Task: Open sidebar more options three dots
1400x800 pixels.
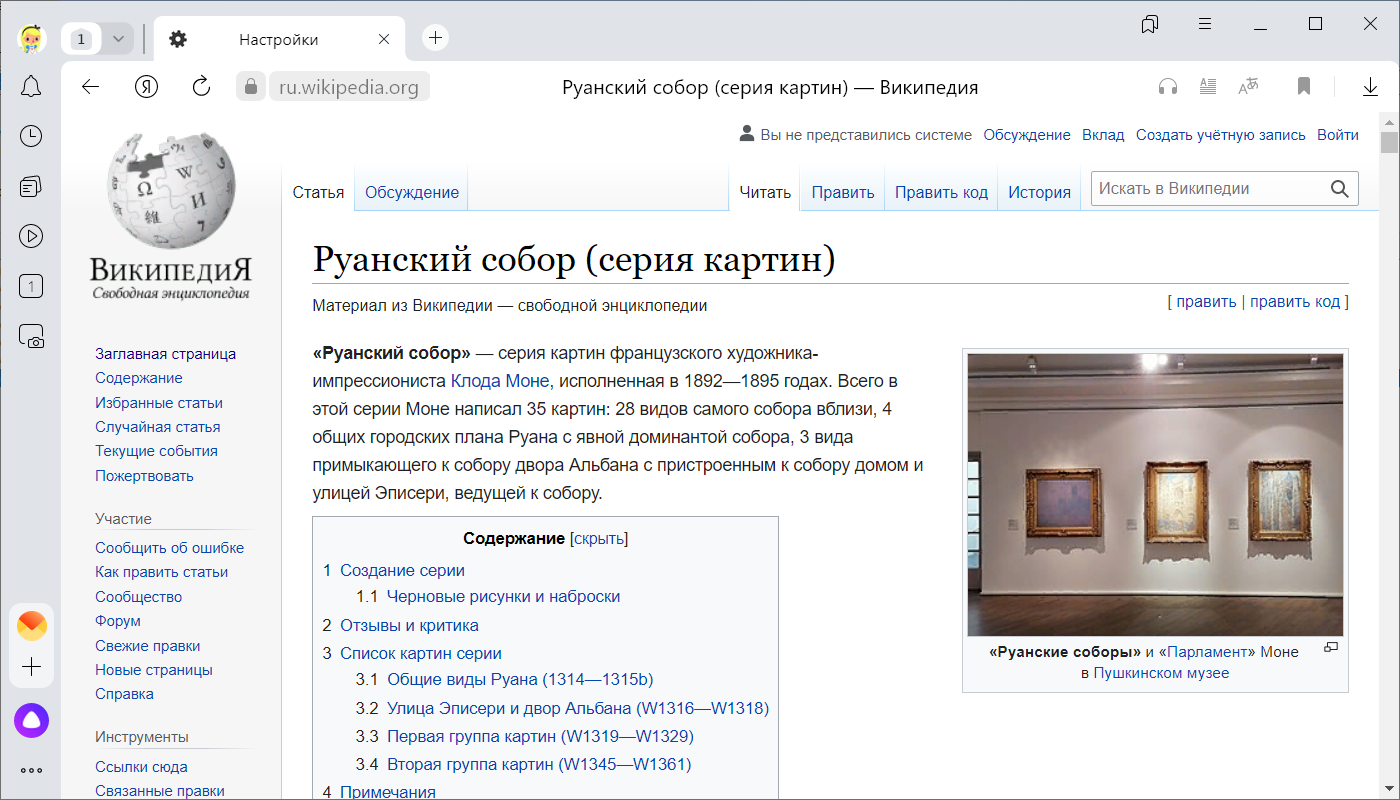Action: point(31,770)
